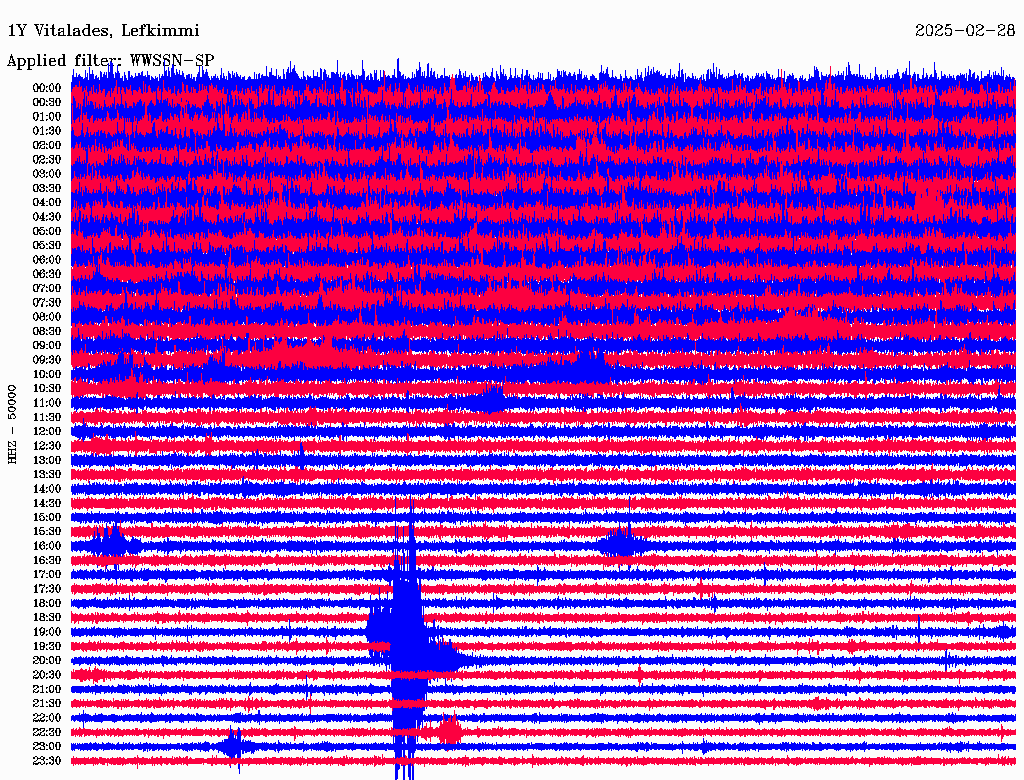Select the 17:30 time label
Viewport: 1024px width, 780px height.
[47, 589]
